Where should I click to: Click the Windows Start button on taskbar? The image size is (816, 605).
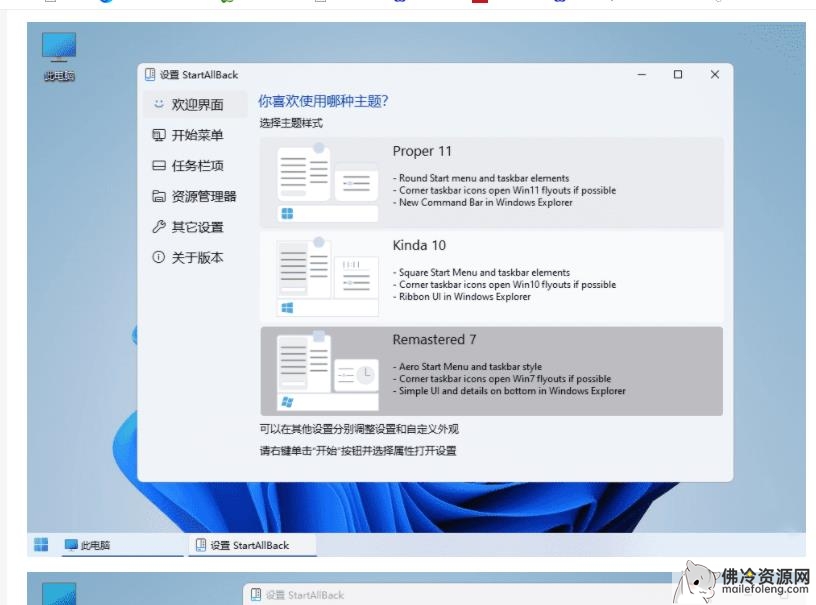(x=41, y=545)
